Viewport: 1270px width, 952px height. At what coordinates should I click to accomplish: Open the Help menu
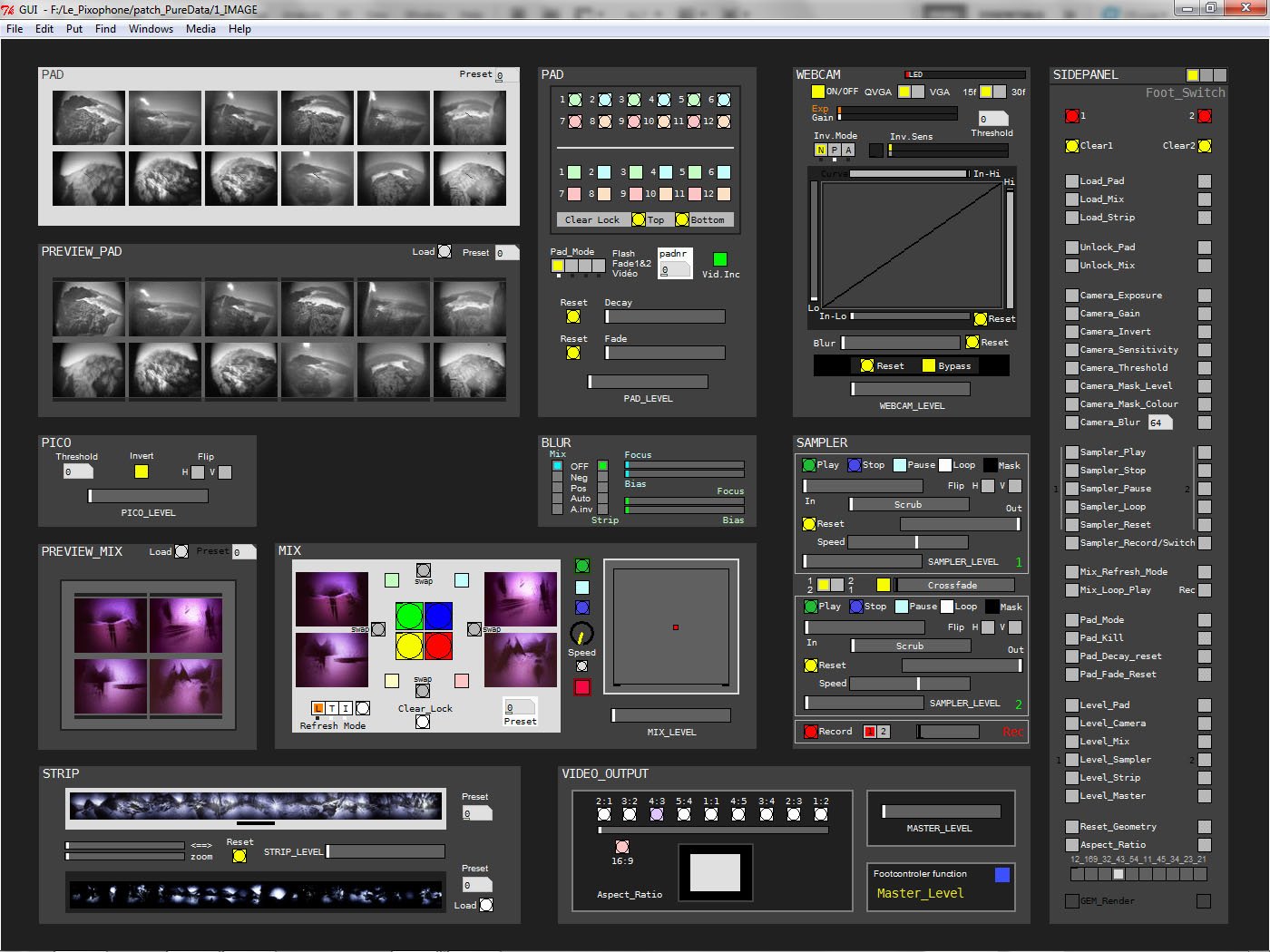[239, 29]
